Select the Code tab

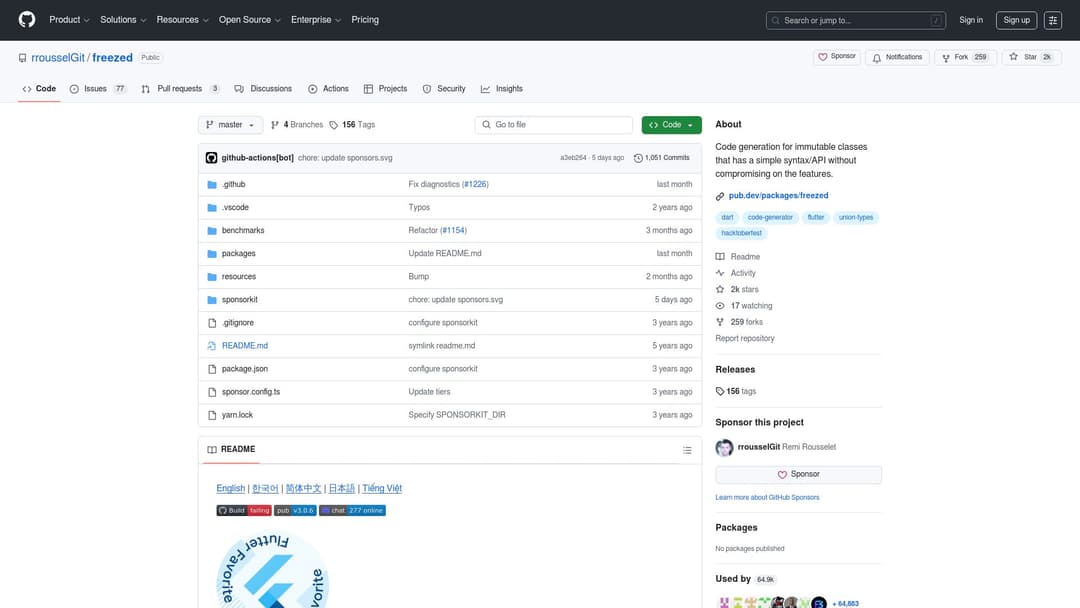pyautogui.click(x=39, y=89)
